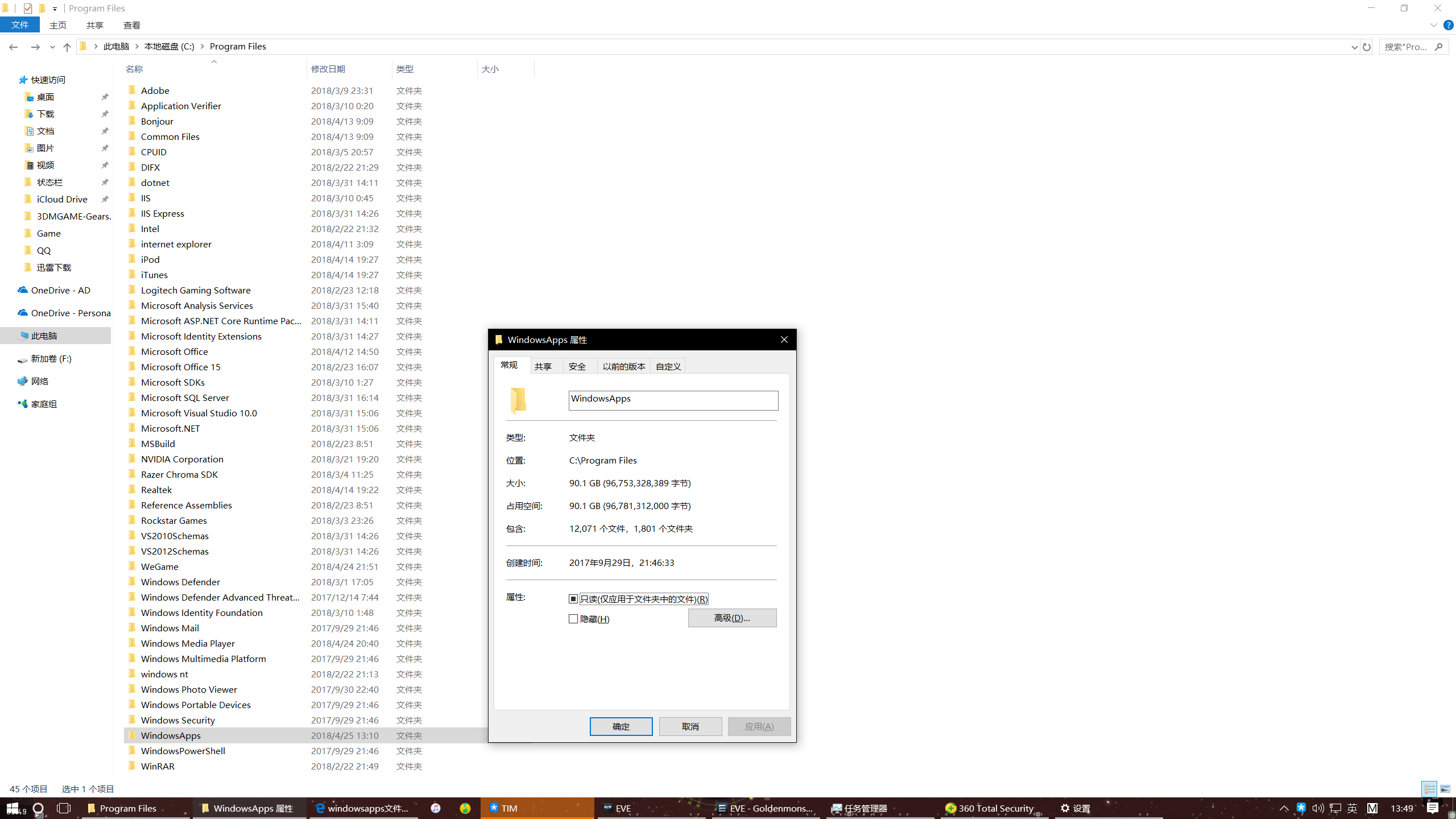Expand the address bar history dropdown
1456x819 pixels.
pos(1354,47)
